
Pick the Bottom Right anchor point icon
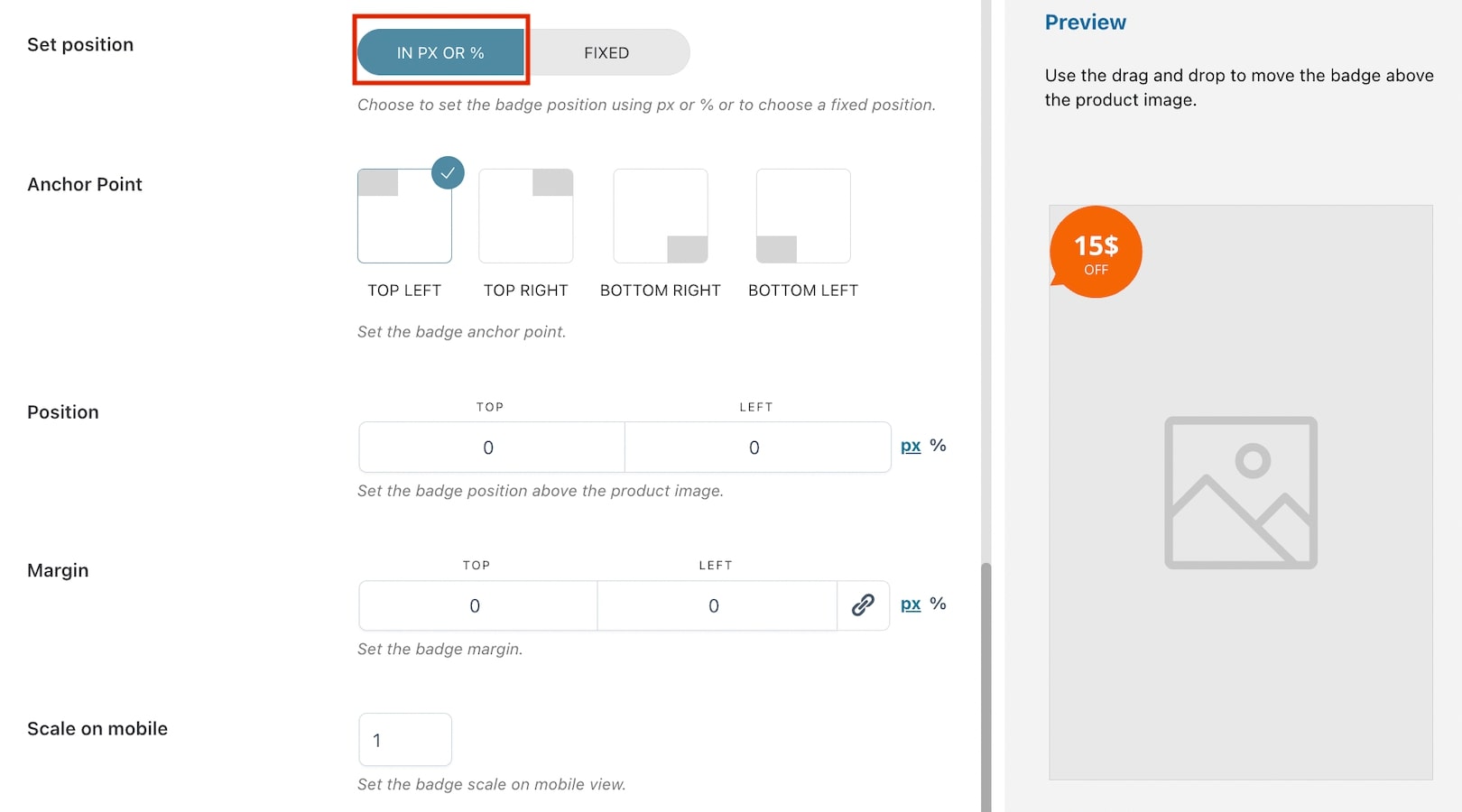point(661,216)
